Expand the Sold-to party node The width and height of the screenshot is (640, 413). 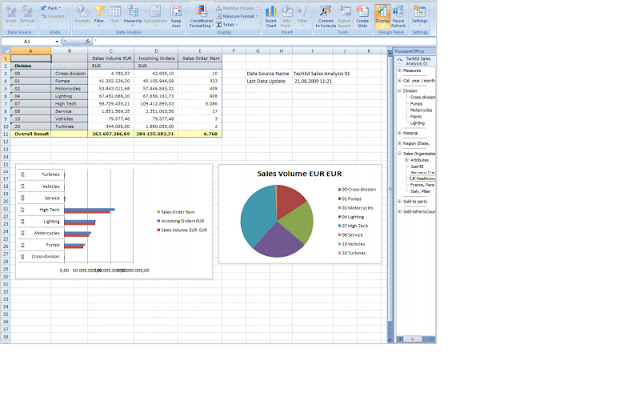tap(400, 202)
